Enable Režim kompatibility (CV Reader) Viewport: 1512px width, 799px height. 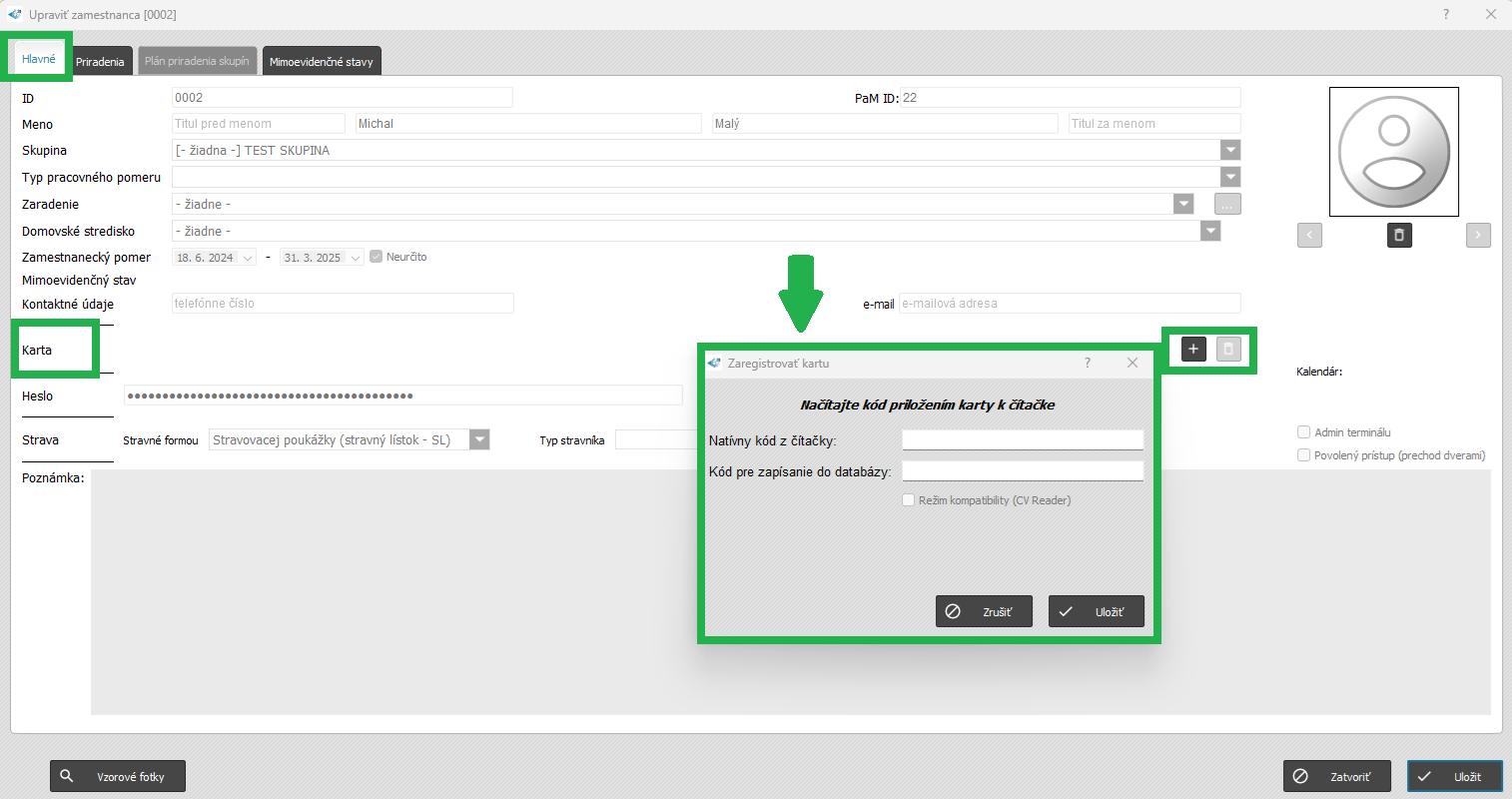coord(909,500)
